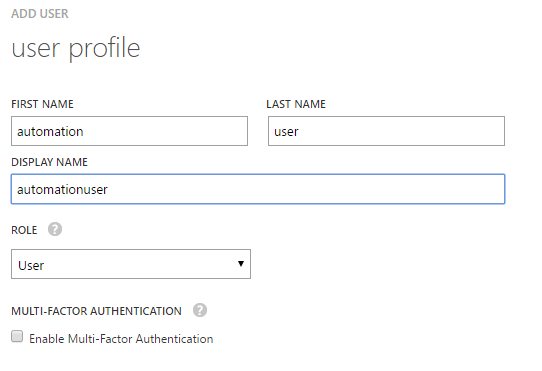Click the FIRST NAME field label
542x371 pixels.
42,104
